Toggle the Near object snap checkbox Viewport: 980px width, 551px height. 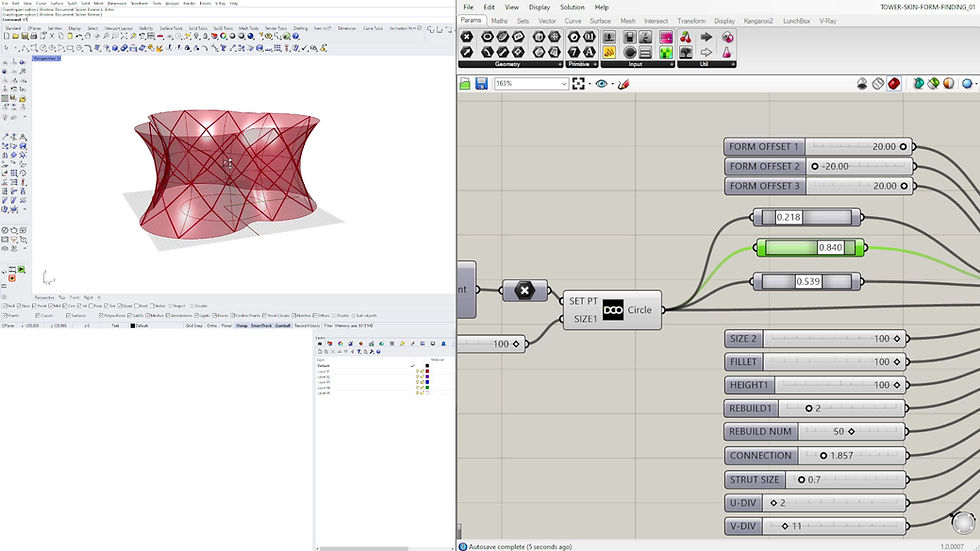pyautogui.click(x=24, y=306)
